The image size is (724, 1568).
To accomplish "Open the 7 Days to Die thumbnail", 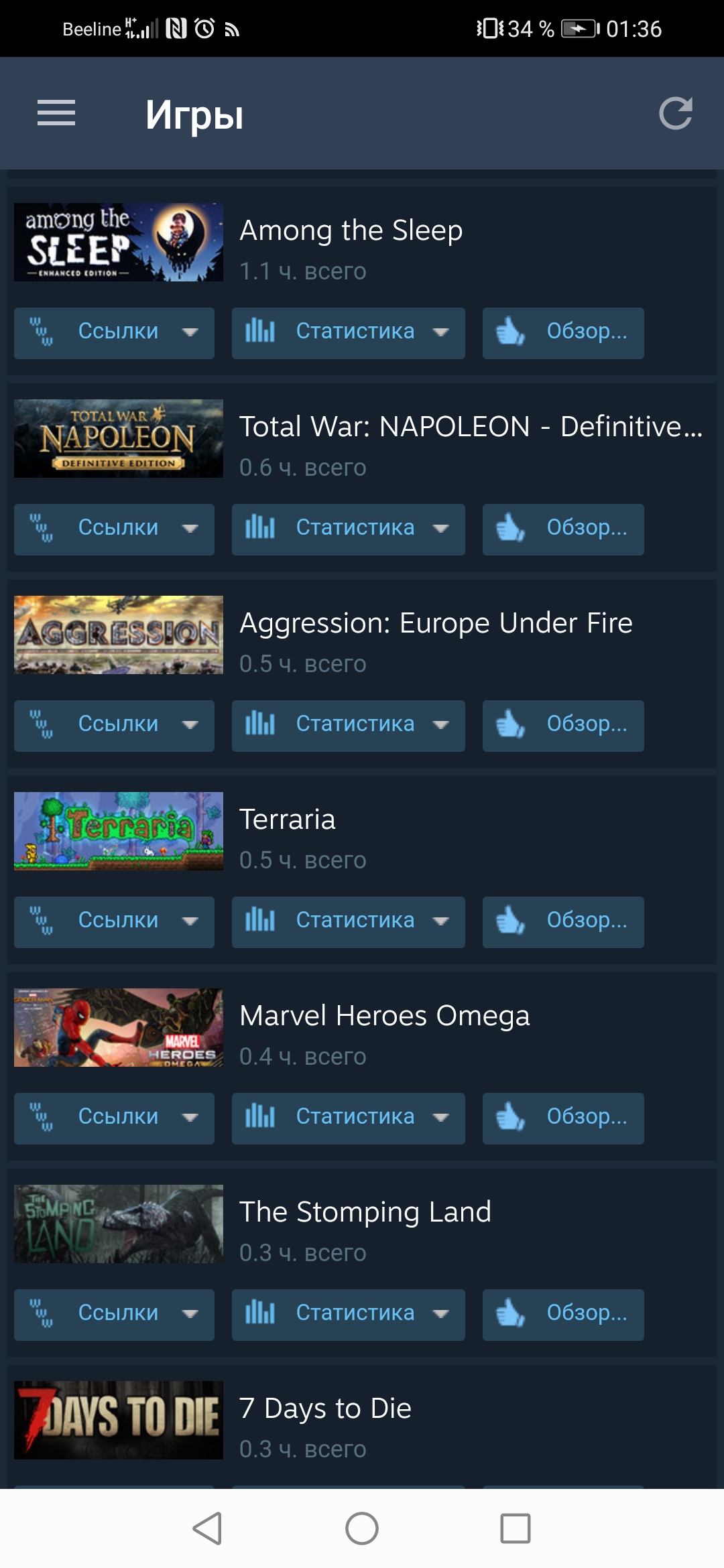I will pyautogui.click(x=119, y=1420).
